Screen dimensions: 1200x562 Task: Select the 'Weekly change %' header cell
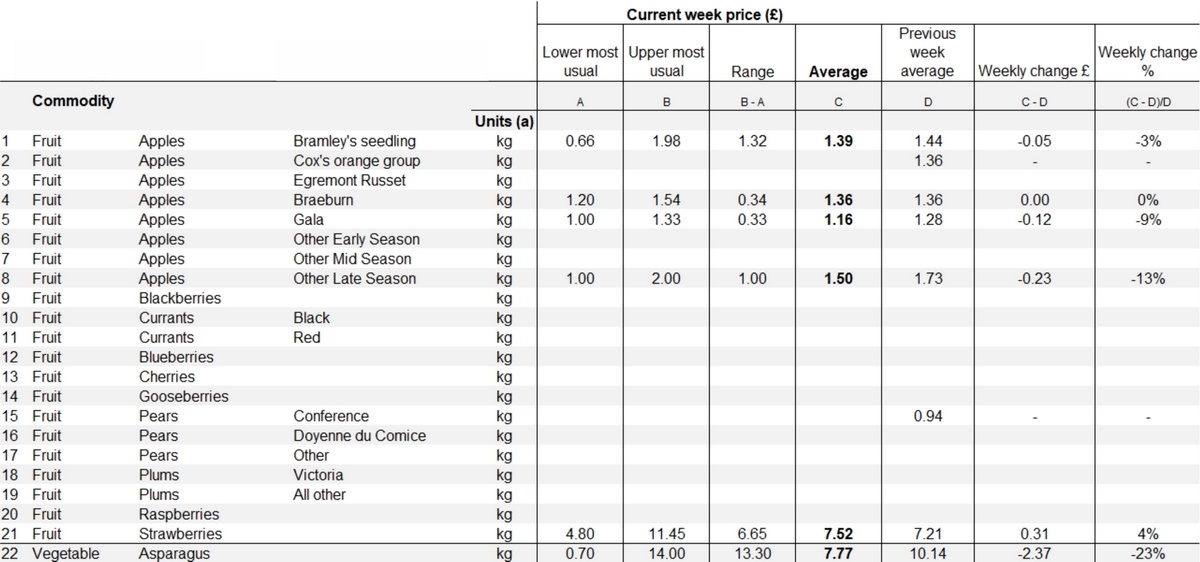(1147, 61)
